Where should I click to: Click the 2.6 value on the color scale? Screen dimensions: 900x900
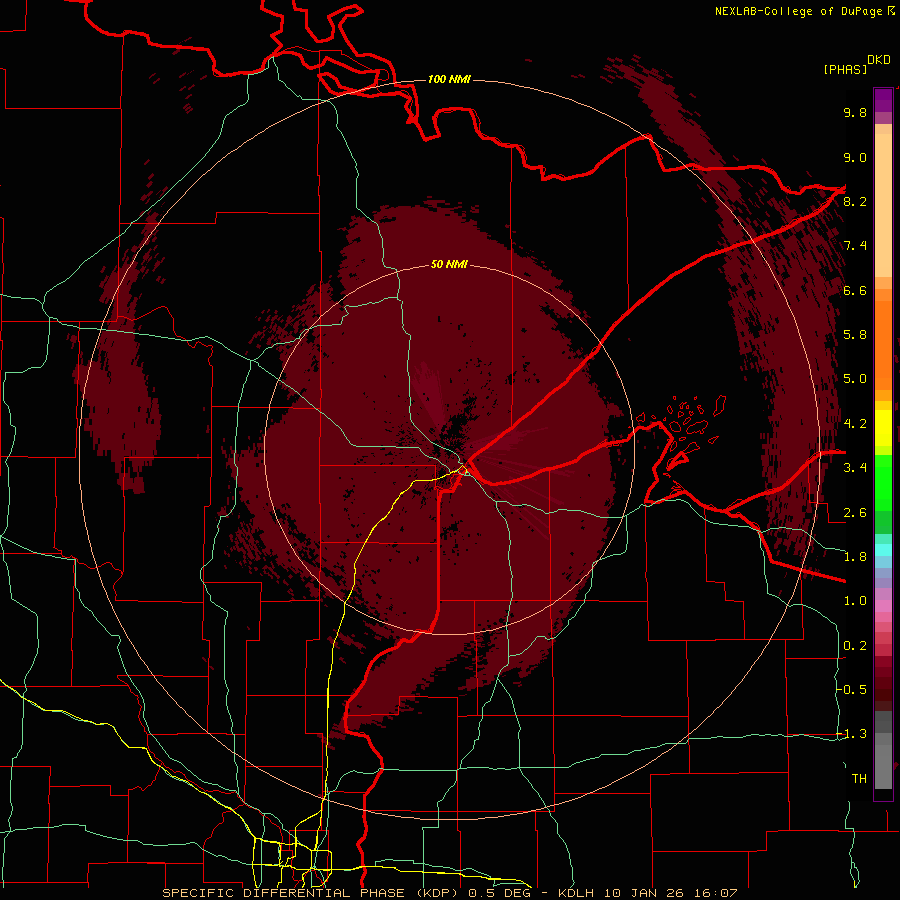855,513
